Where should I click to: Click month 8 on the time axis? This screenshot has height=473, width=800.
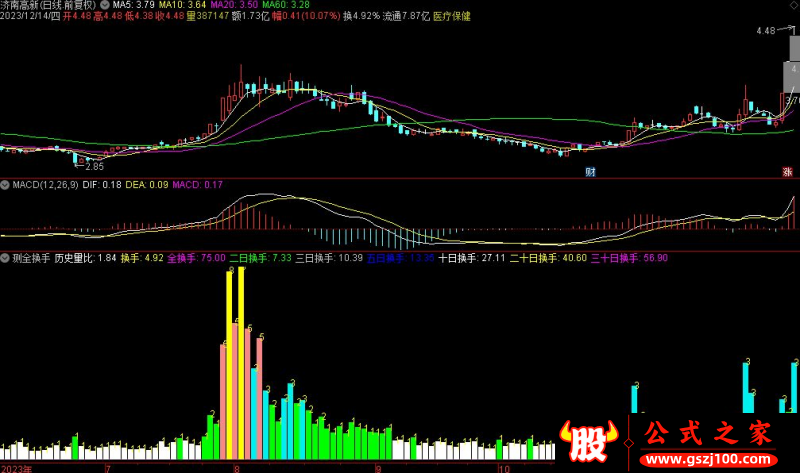click(x=236, y=468)
